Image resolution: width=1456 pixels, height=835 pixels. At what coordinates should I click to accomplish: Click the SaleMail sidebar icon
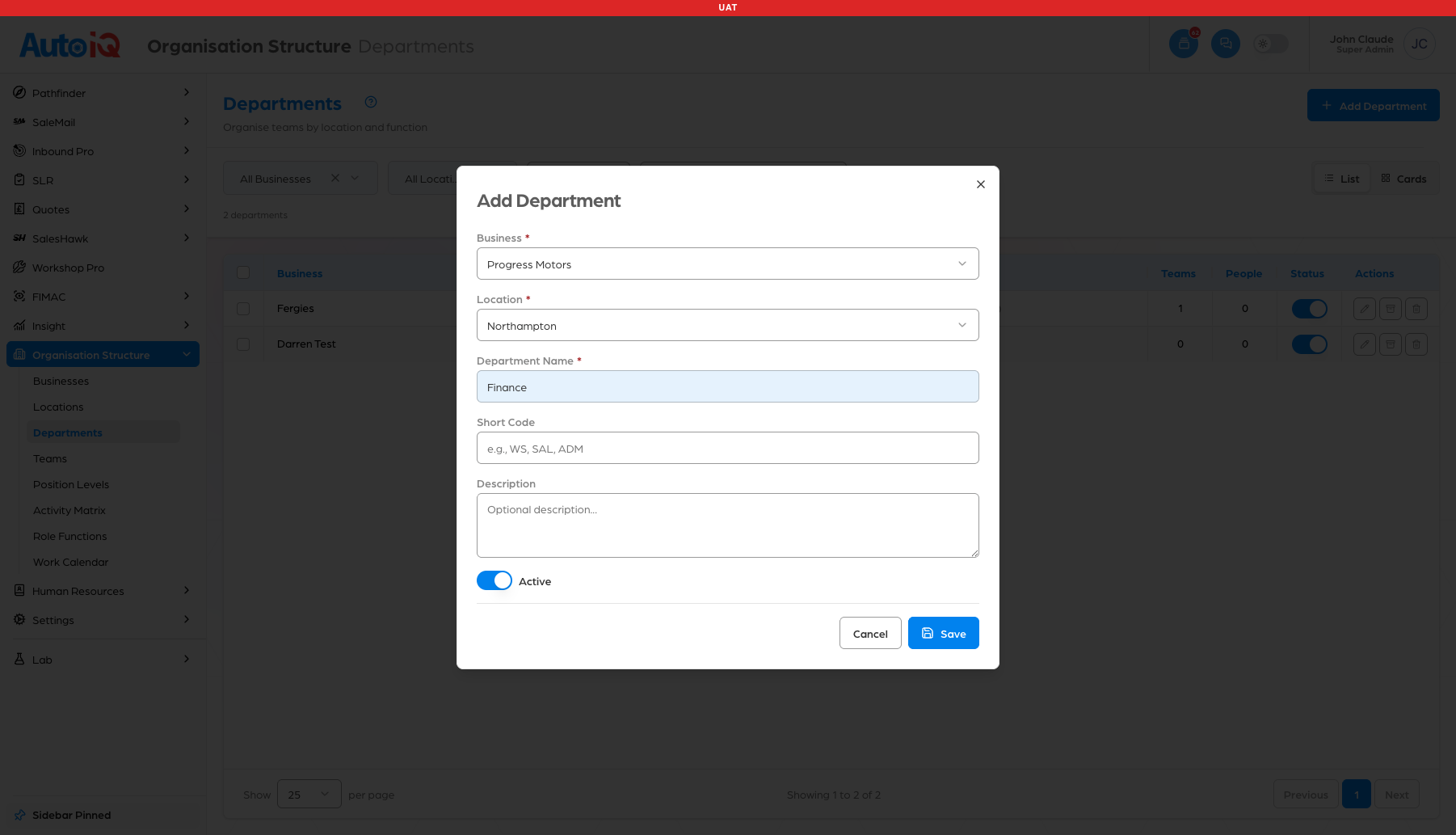click(19, 122)
